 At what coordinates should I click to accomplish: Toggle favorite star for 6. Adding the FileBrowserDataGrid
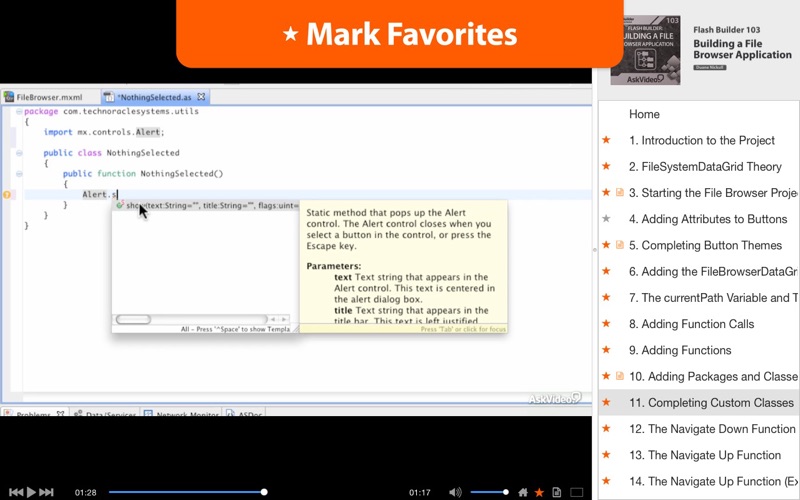click(606, 271)
